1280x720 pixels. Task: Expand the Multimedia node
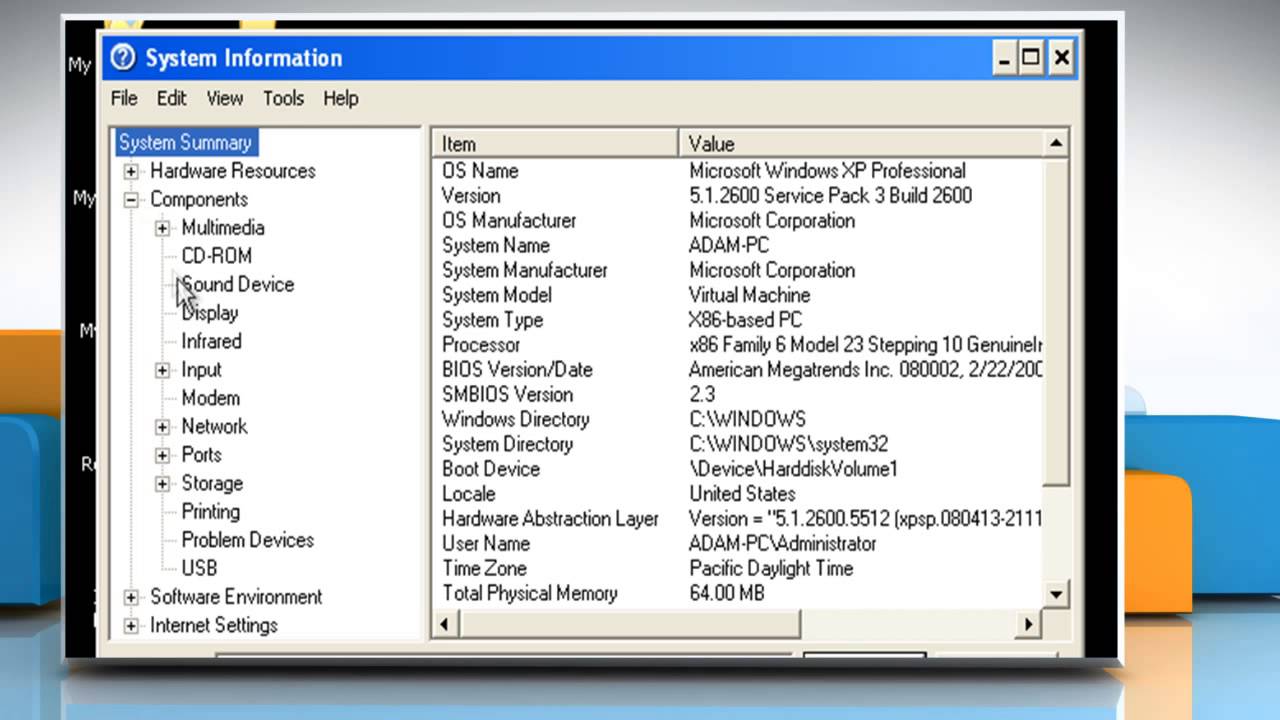coord(162,228)
